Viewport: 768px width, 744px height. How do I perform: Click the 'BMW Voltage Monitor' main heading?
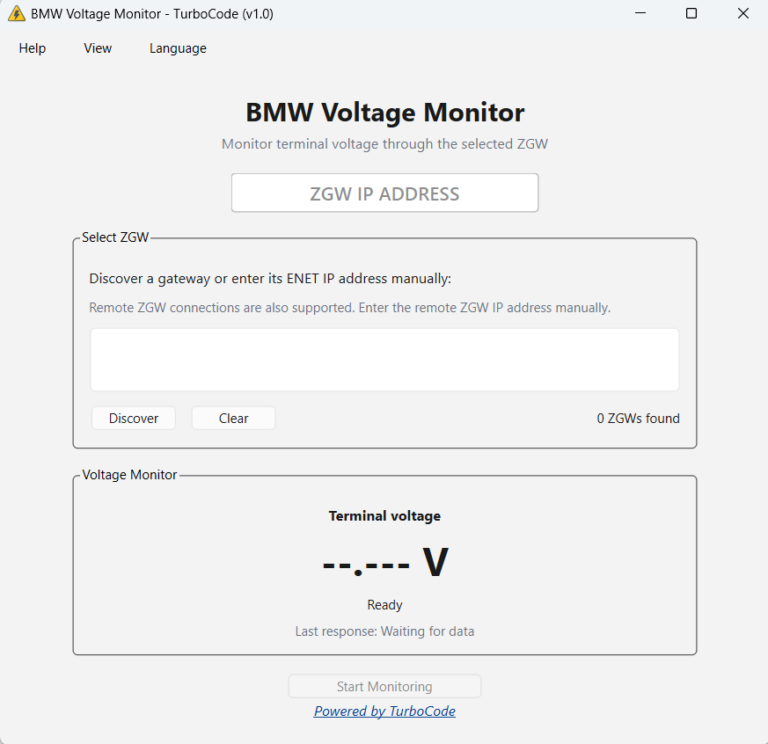(x=385, y=112)
